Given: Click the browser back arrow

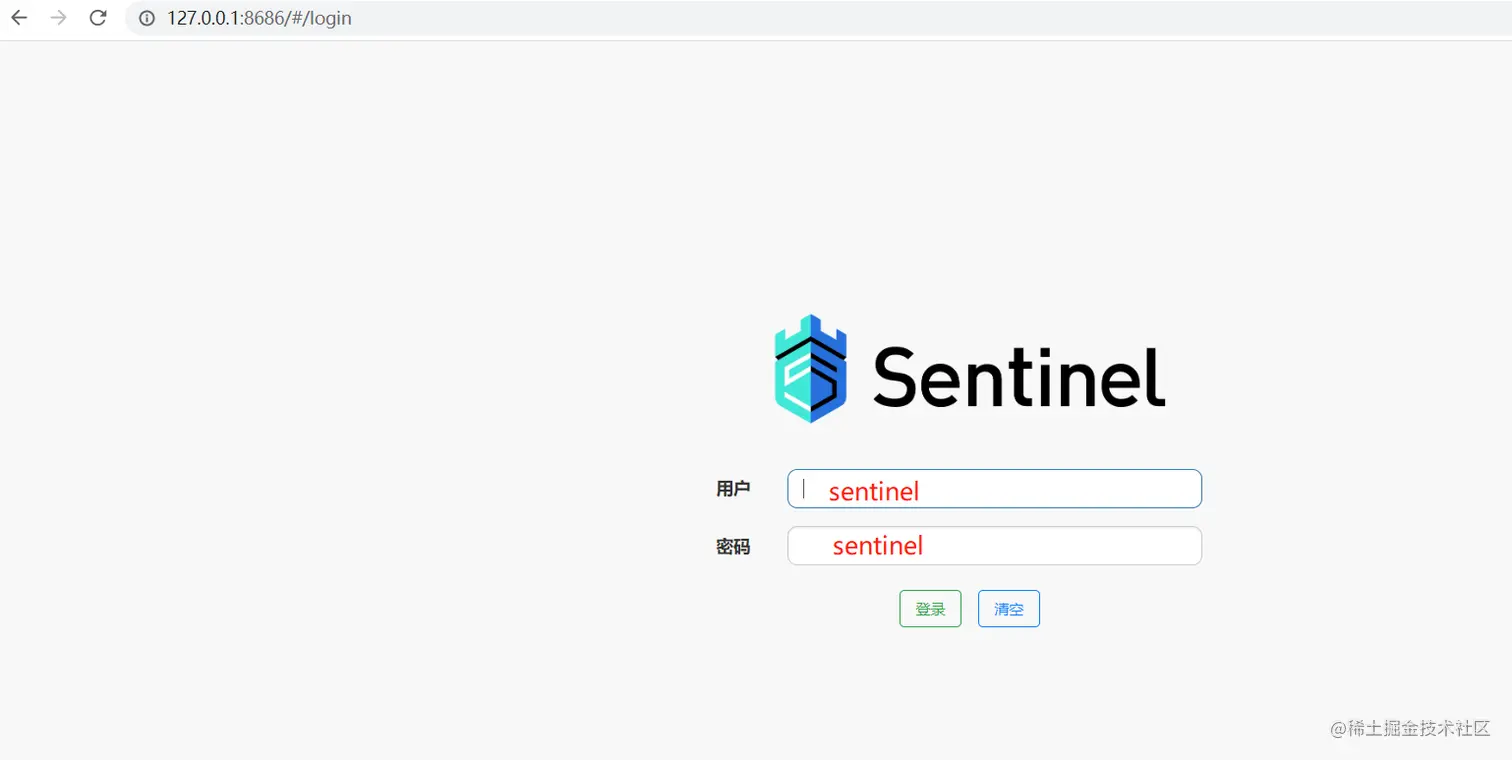Looking at the screenshot, I should click(x=19, y=18).
